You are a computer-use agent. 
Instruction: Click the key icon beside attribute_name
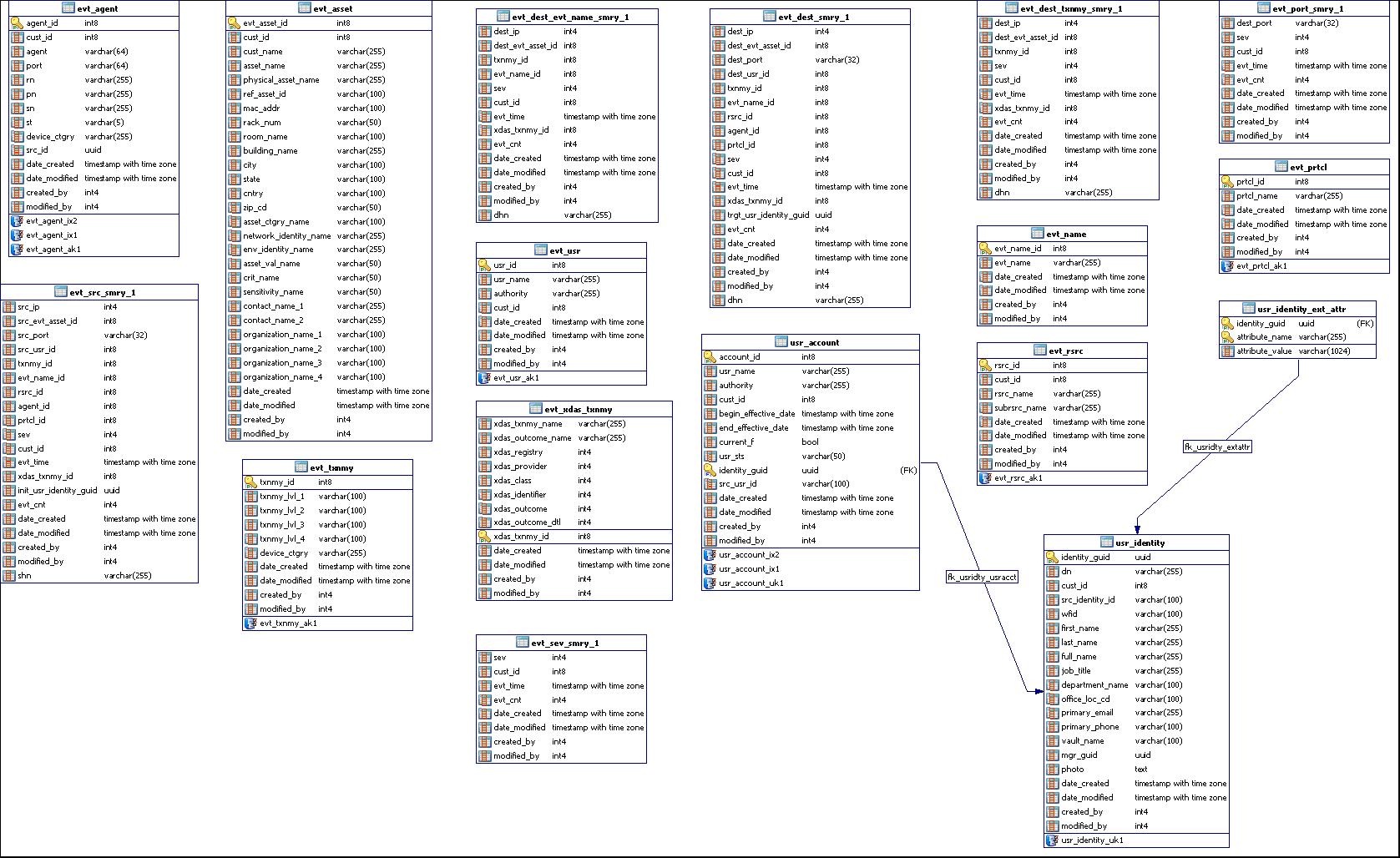click(x=1228, y=337)
